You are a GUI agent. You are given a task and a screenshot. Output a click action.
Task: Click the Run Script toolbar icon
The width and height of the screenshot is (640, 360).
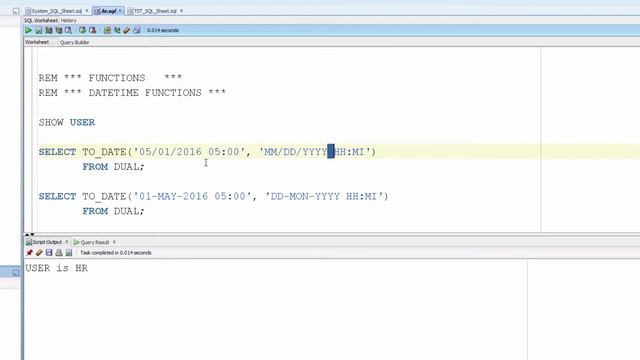(x=38, y=30)
